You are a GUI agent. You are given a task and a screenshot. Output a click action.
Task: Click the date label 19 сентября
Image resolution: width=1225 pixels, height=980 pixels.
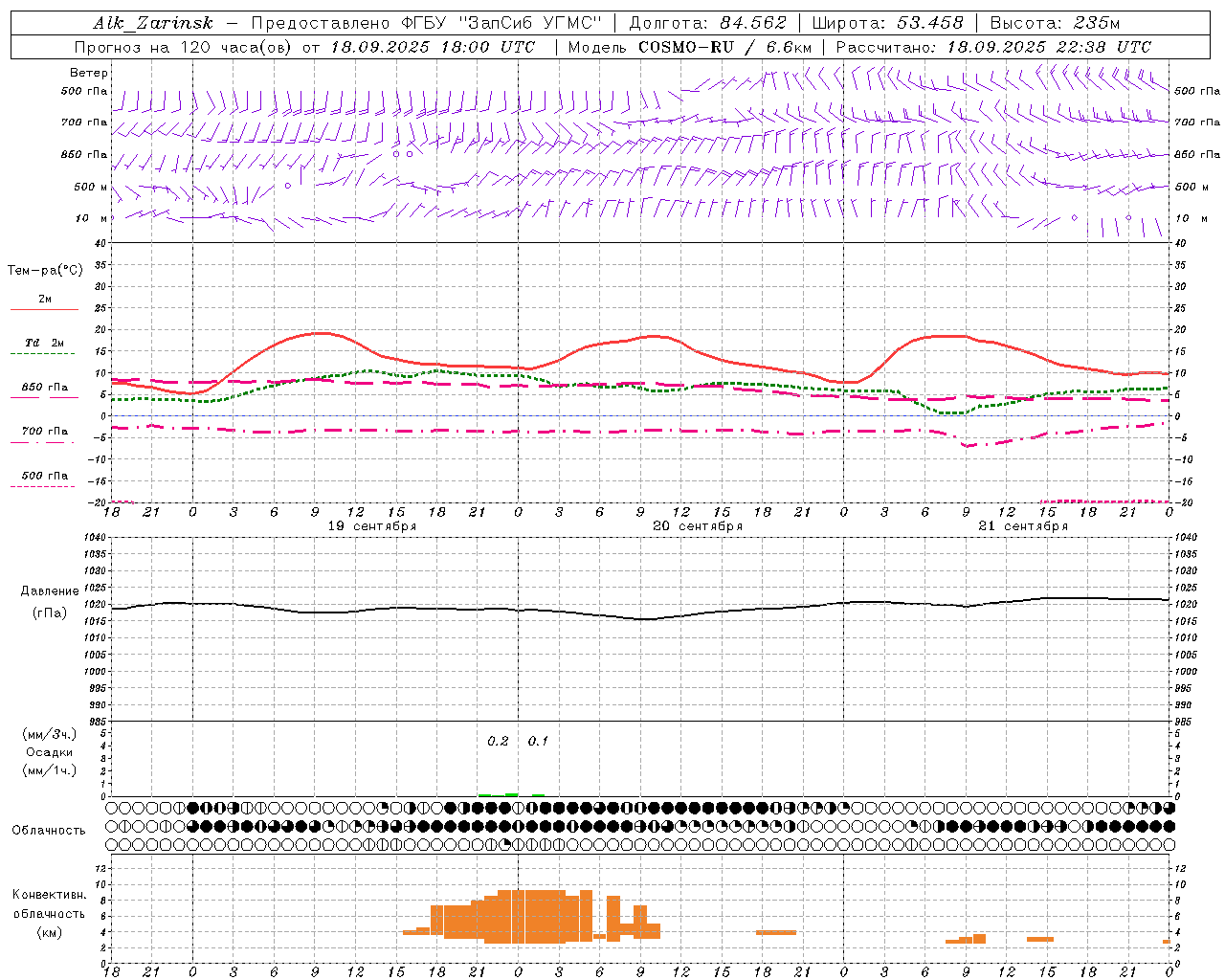[x=371, y=526]
